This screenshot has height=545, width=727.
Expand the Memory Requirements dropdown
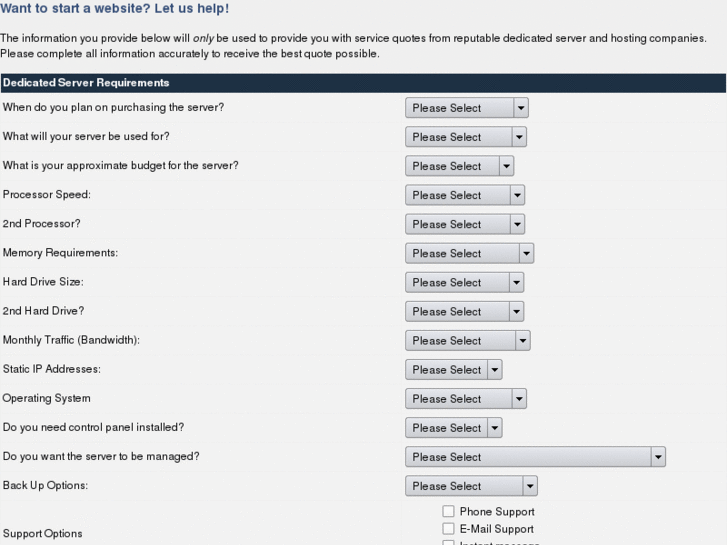(469, 253)
